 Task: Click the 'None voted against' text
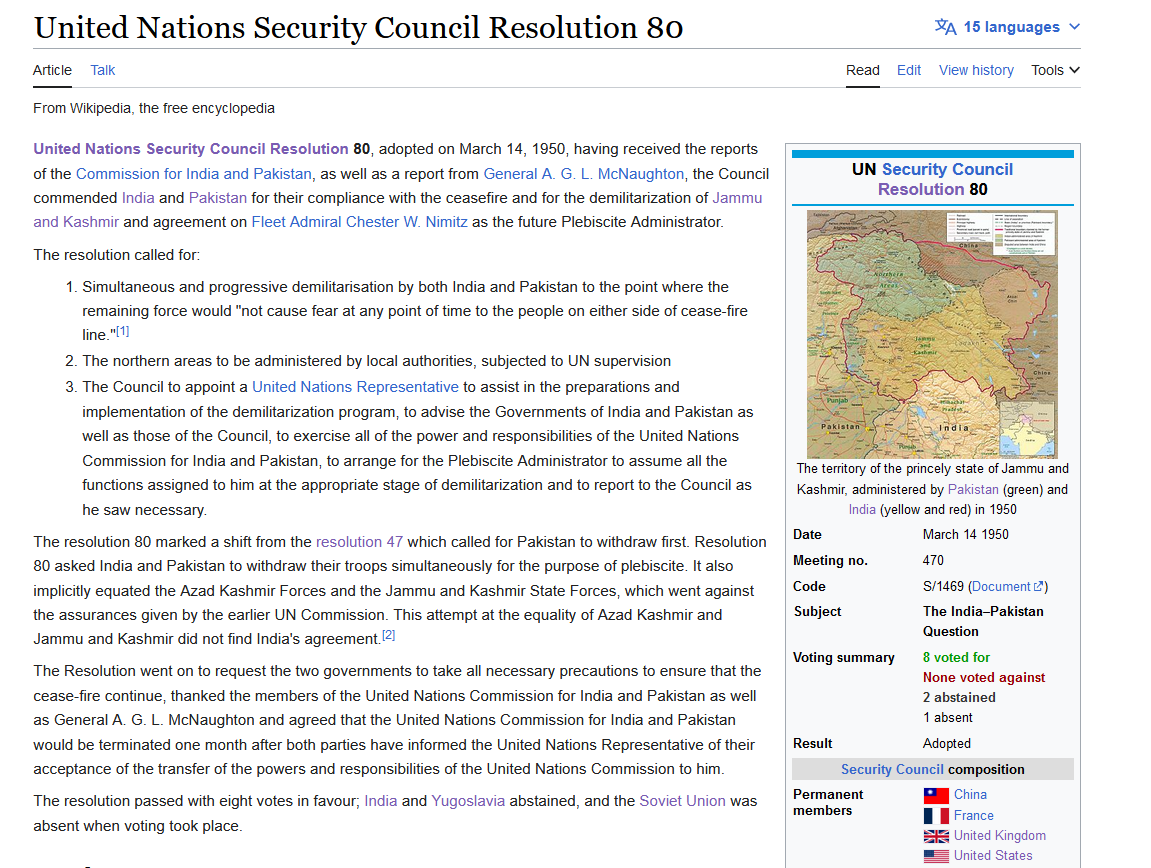[x=984, y=677]
